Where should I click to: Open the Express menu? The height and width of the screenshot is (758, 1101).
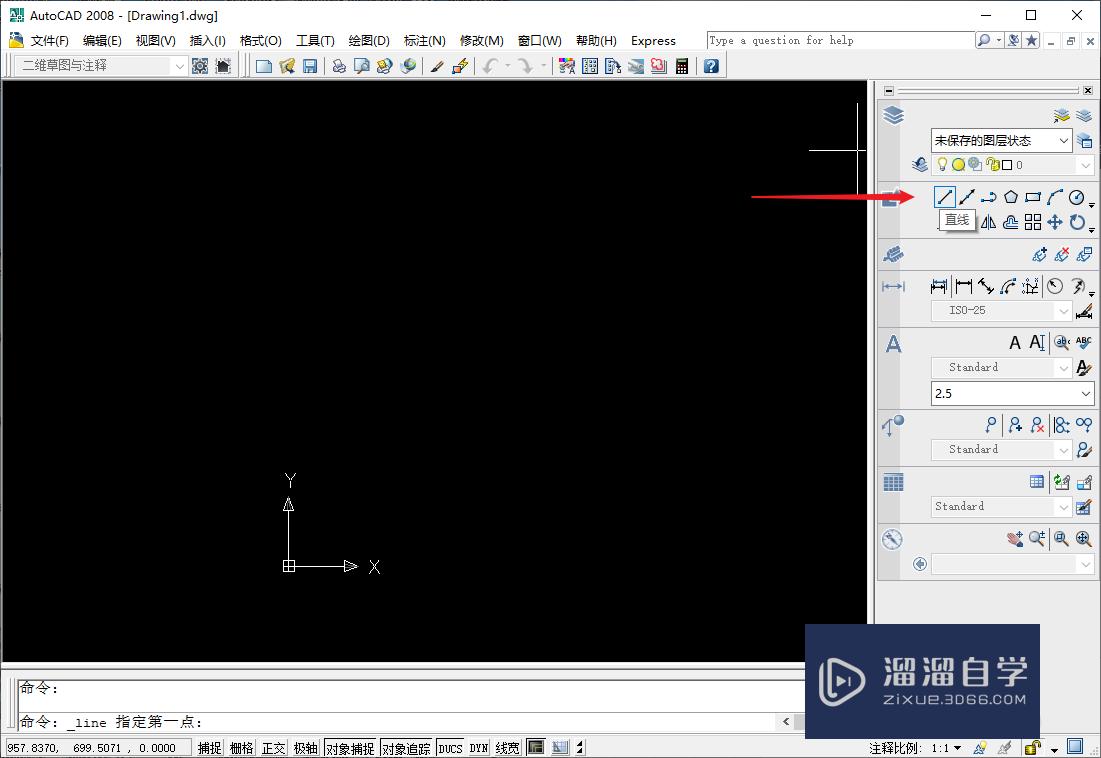coord(653,40)
